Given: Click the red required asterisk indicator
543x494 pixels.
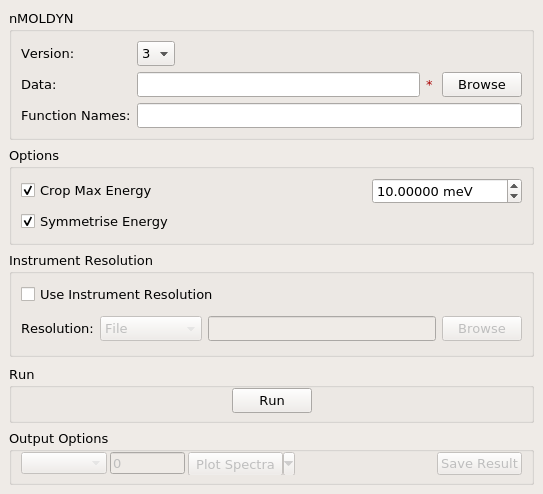Looking at the screenshot, I should [x=429, y=83].
